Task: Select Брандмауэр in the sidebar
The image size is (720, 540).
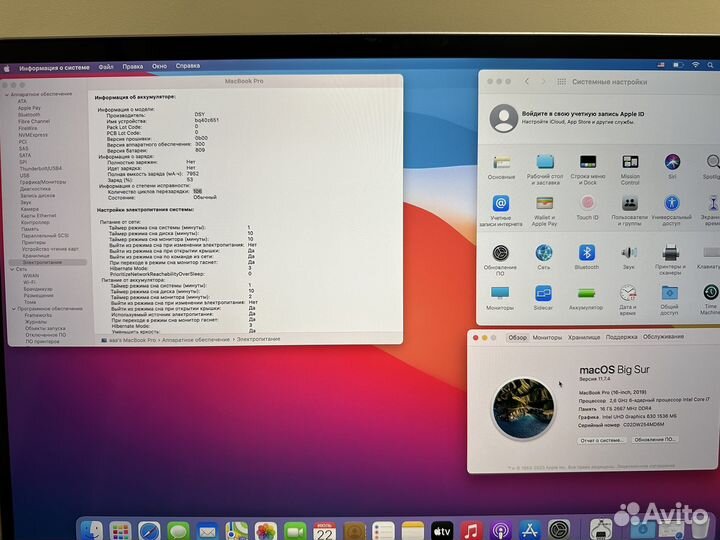Action: tap(38, 289)
